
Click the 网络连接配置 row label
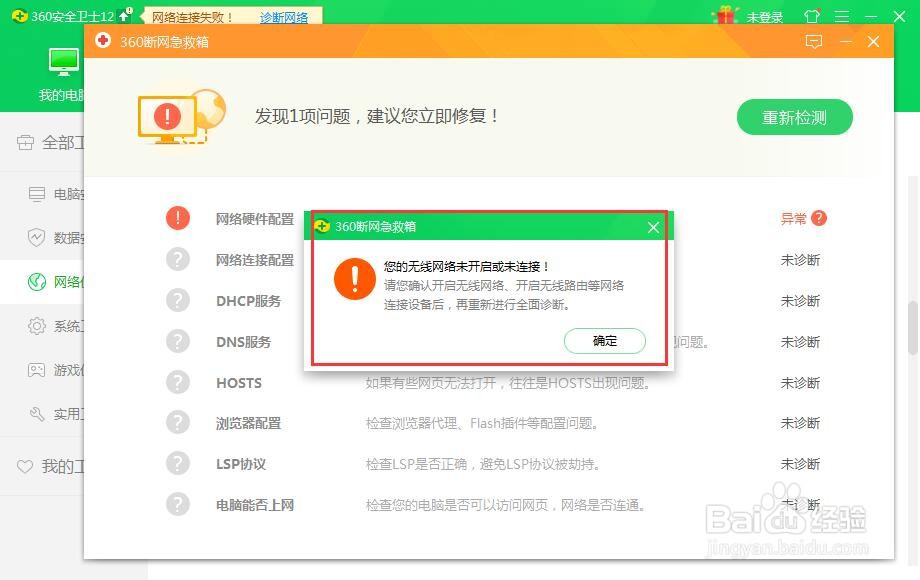coord(255,260)
